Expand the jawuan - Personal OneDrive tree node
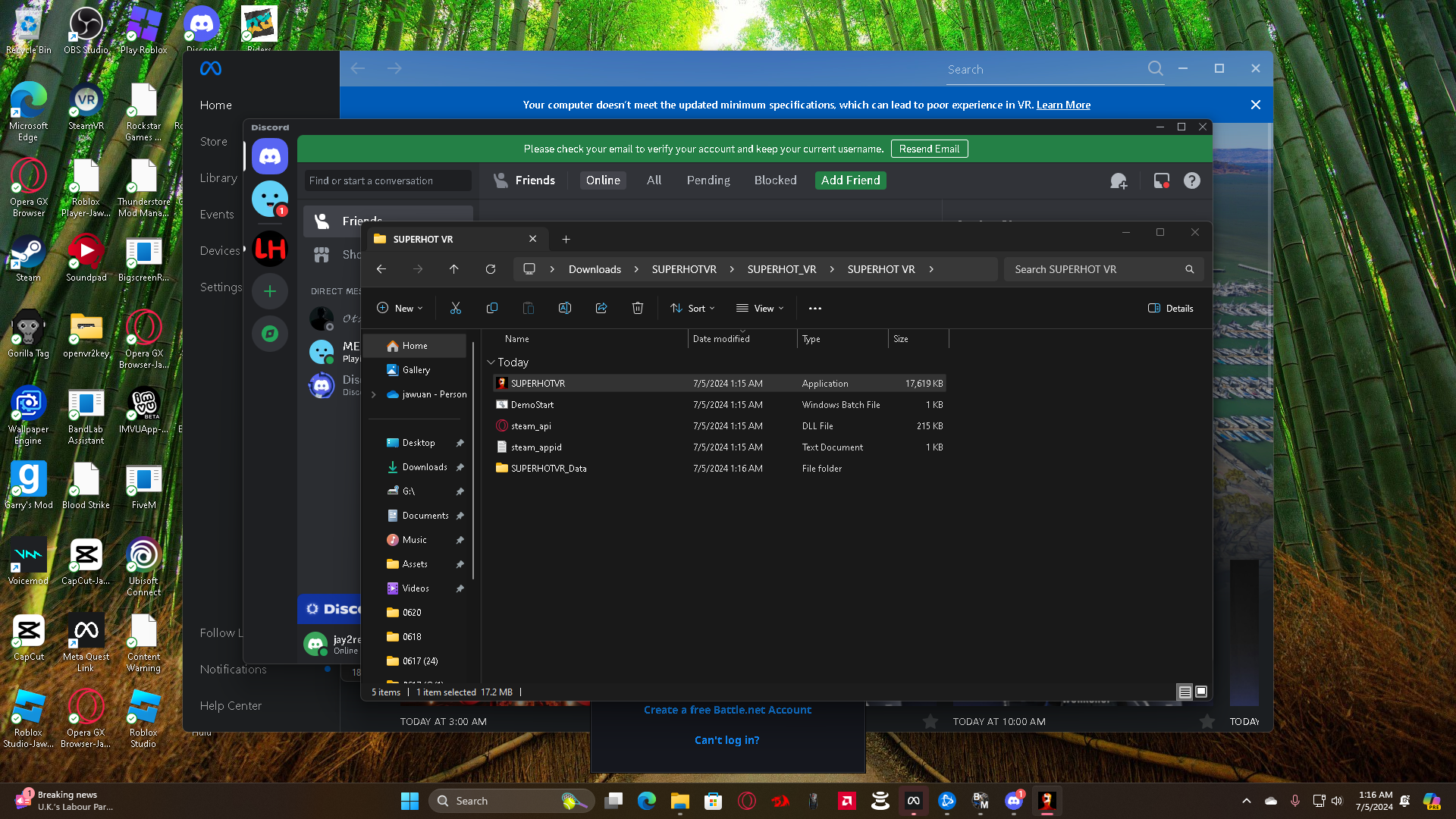This screenshot has width=1456, height=819. coord(374,394)
